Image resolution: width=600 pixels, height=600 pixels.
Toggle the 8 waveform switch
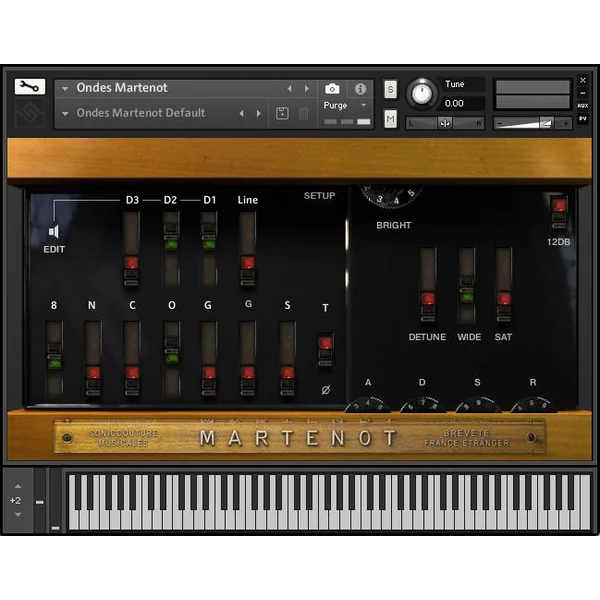(54, 358)
